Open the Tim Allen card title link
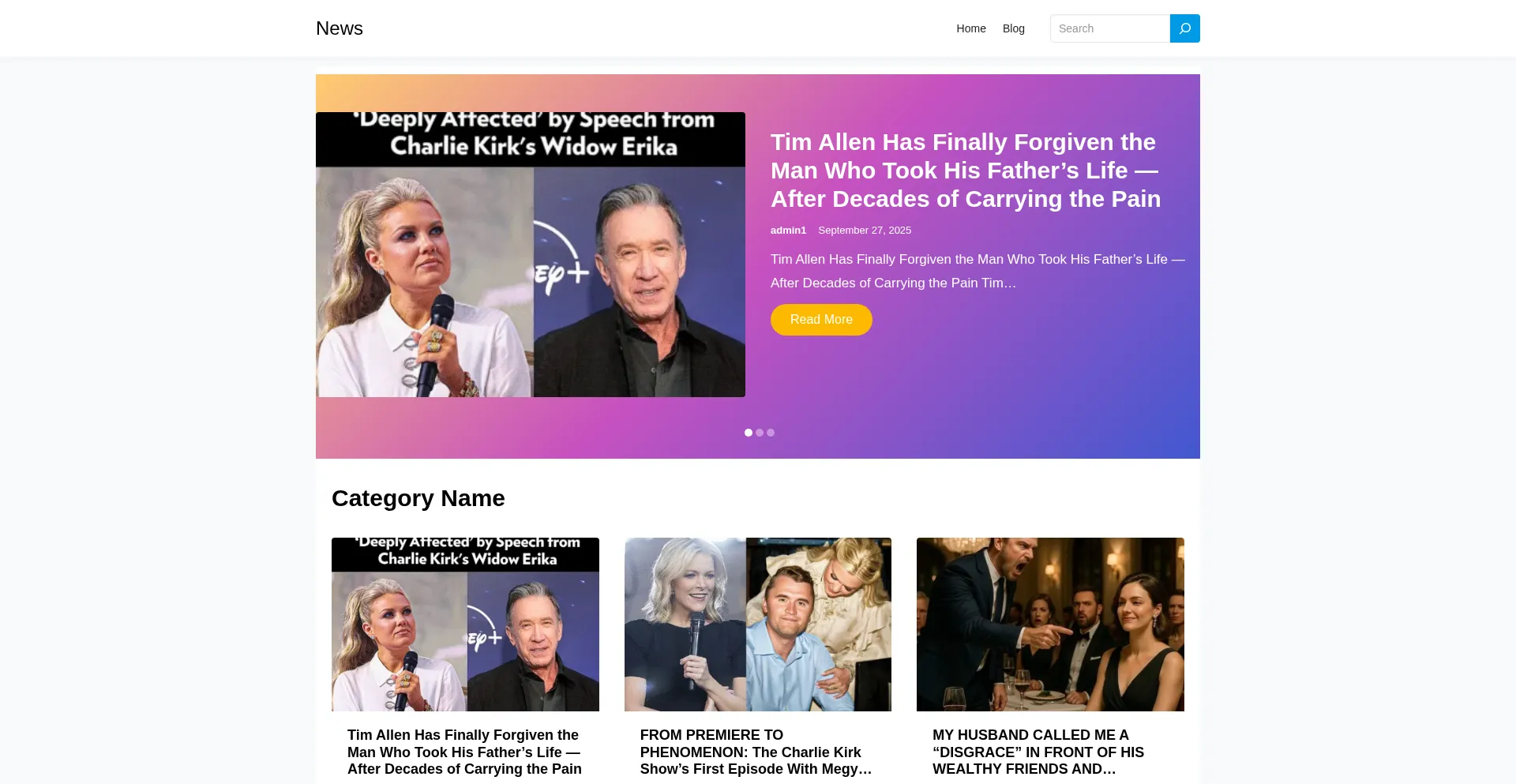The height and width of the screenshot is (784, 1516). coord(464,752)
